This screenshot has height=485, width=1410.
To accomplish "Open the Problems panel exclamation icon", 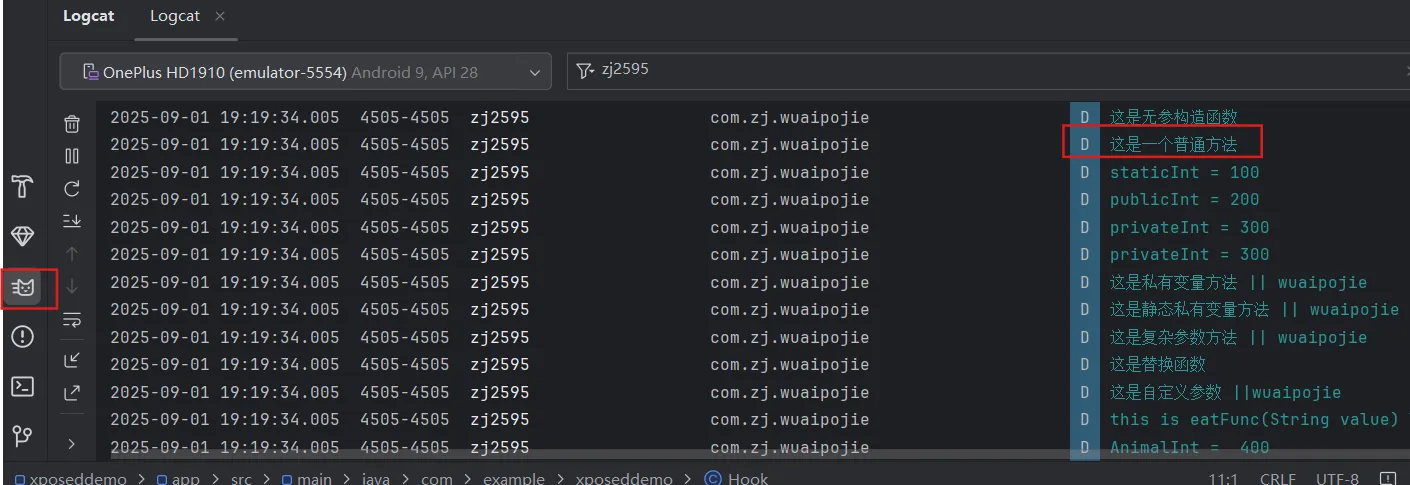I will [x=22, y=337].
